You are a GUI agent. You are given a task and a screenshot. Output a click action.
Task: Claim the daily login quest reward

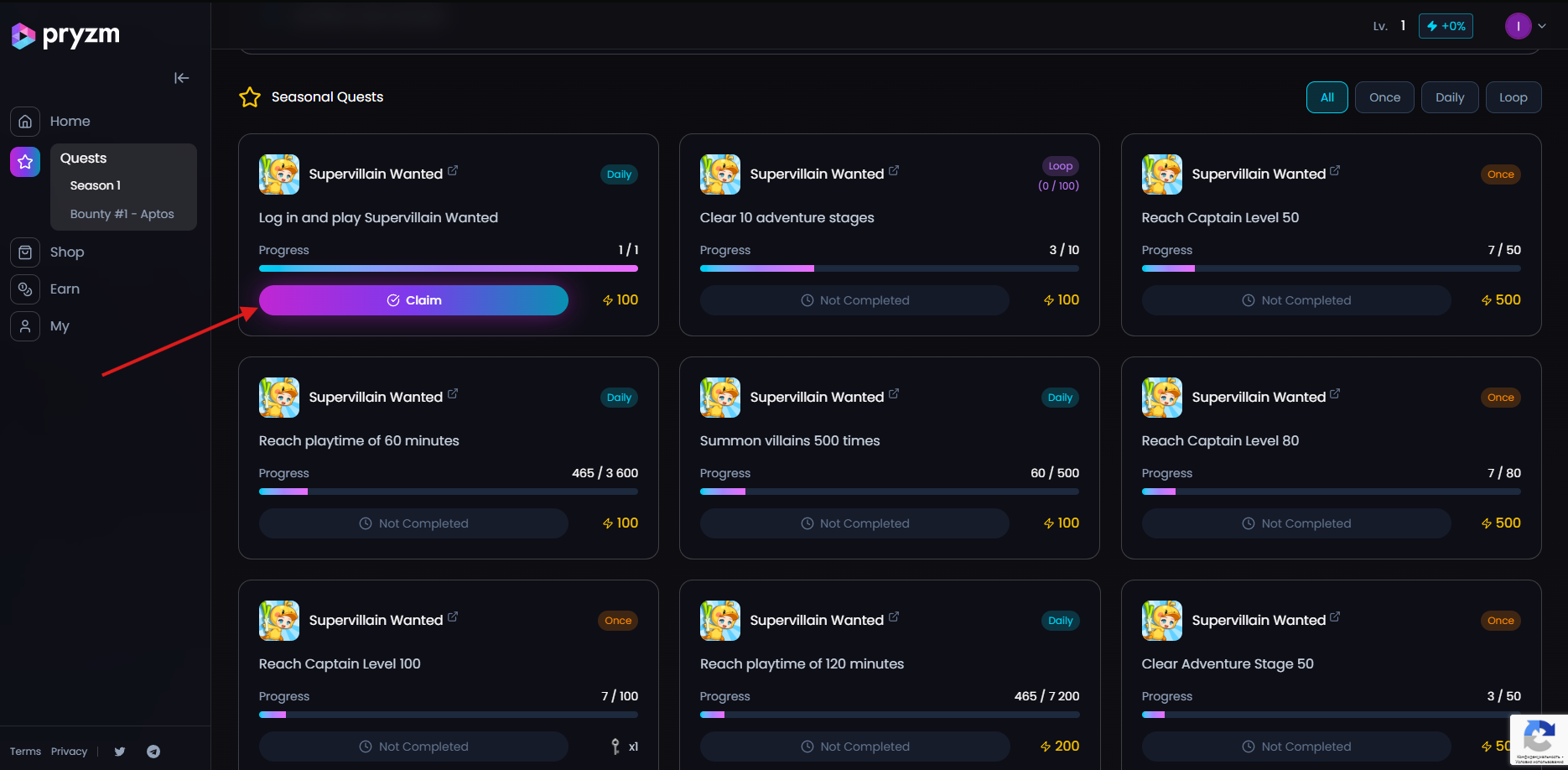click(x=413, y=300)
